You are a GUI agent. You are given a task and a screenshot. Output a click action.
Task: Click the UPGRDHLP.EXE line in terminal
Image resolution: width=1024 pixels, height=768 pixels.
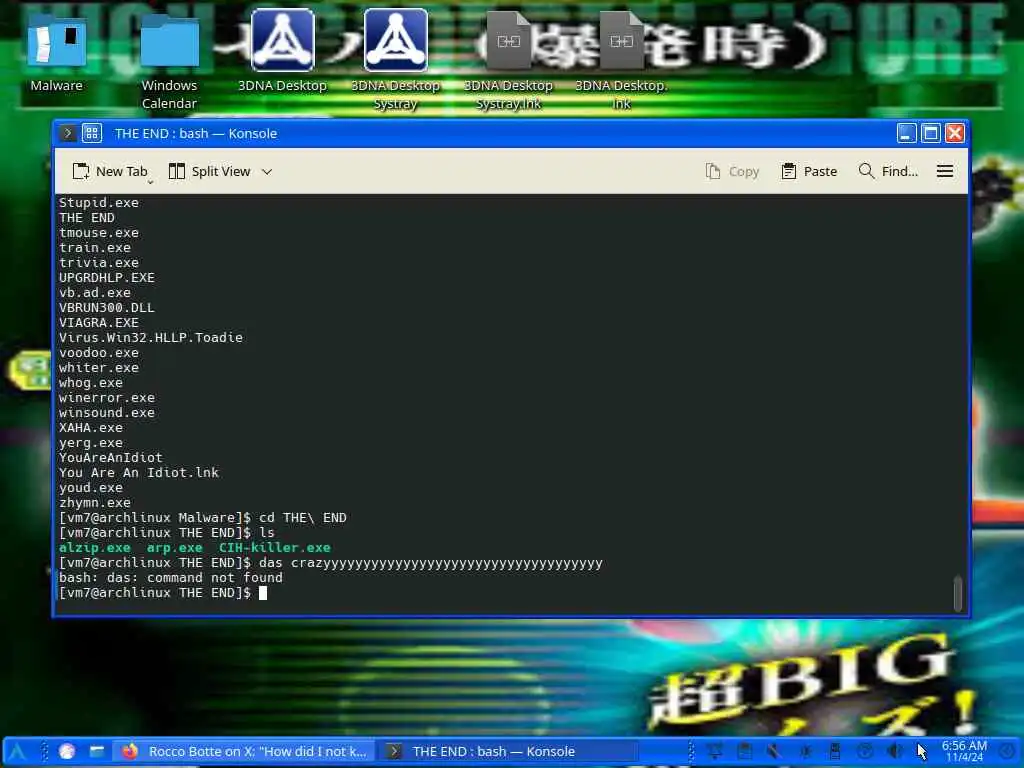pyautogui.click(x=106, y=278)
